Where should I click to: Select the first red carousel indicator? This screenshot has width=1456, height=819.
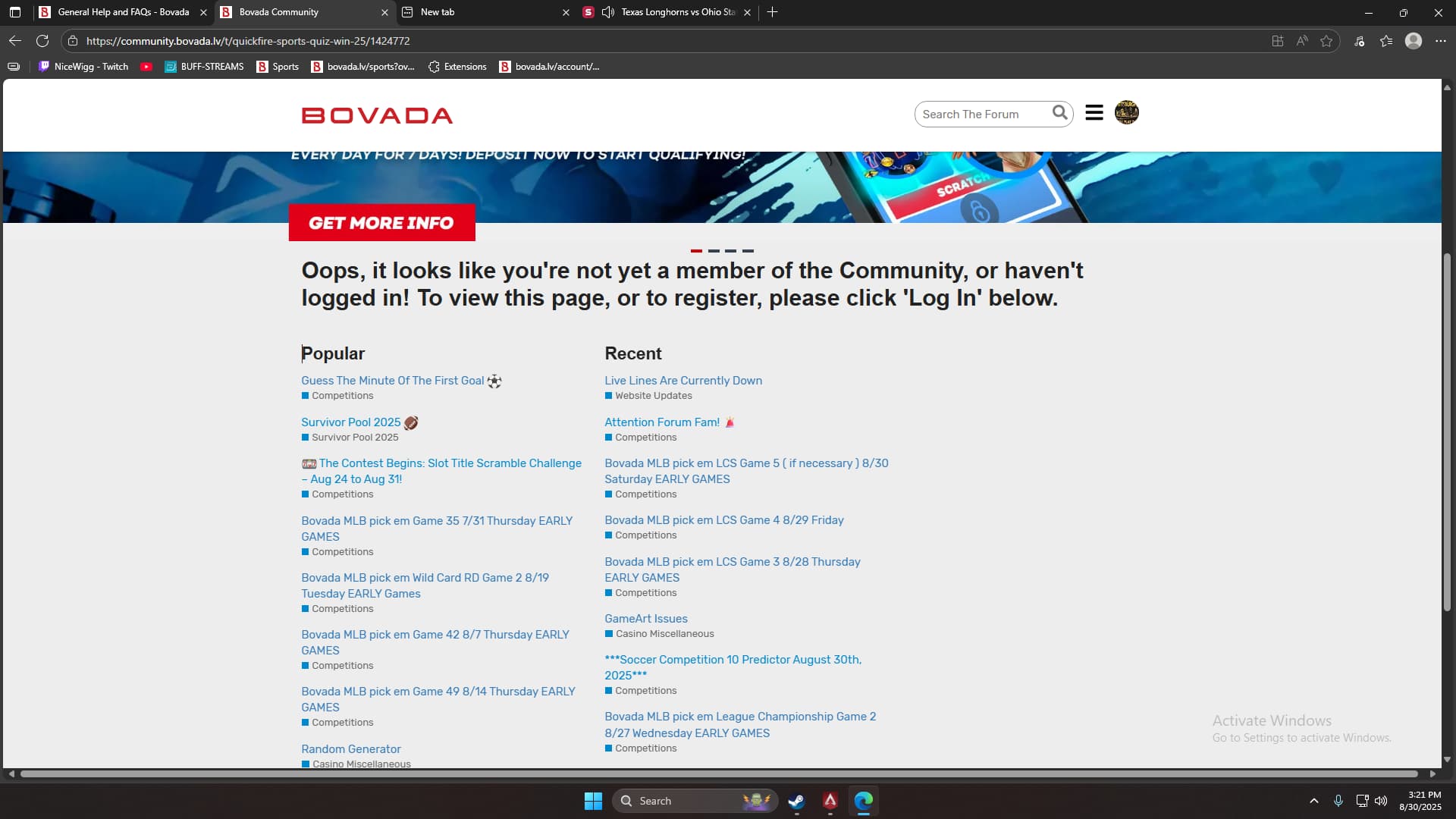(696, 250)
